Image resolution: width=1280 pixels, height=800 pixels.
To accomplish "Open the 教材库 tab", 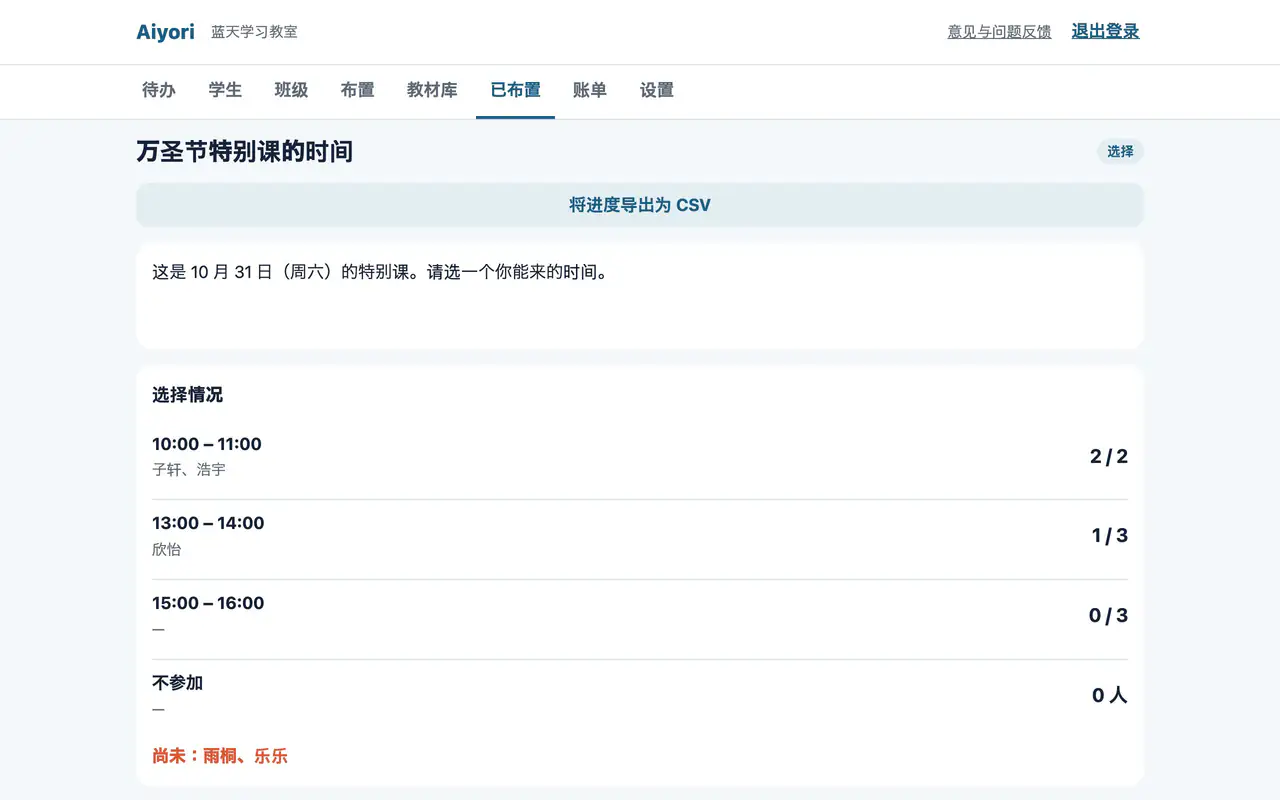I will click(x=432, y=90).
